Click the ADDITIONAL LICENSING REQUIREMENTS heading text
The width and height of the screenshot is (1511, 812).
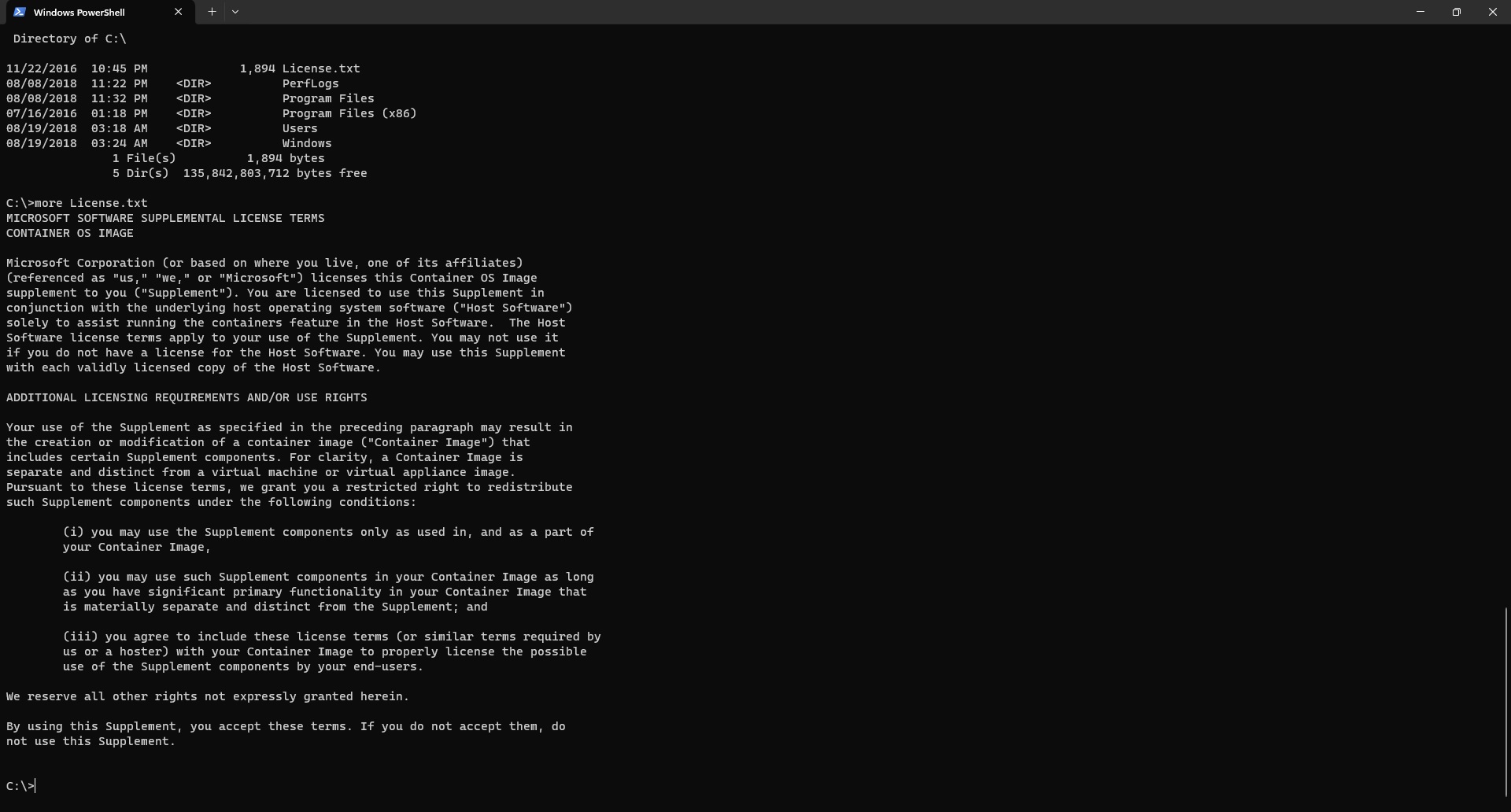[187, 397]
